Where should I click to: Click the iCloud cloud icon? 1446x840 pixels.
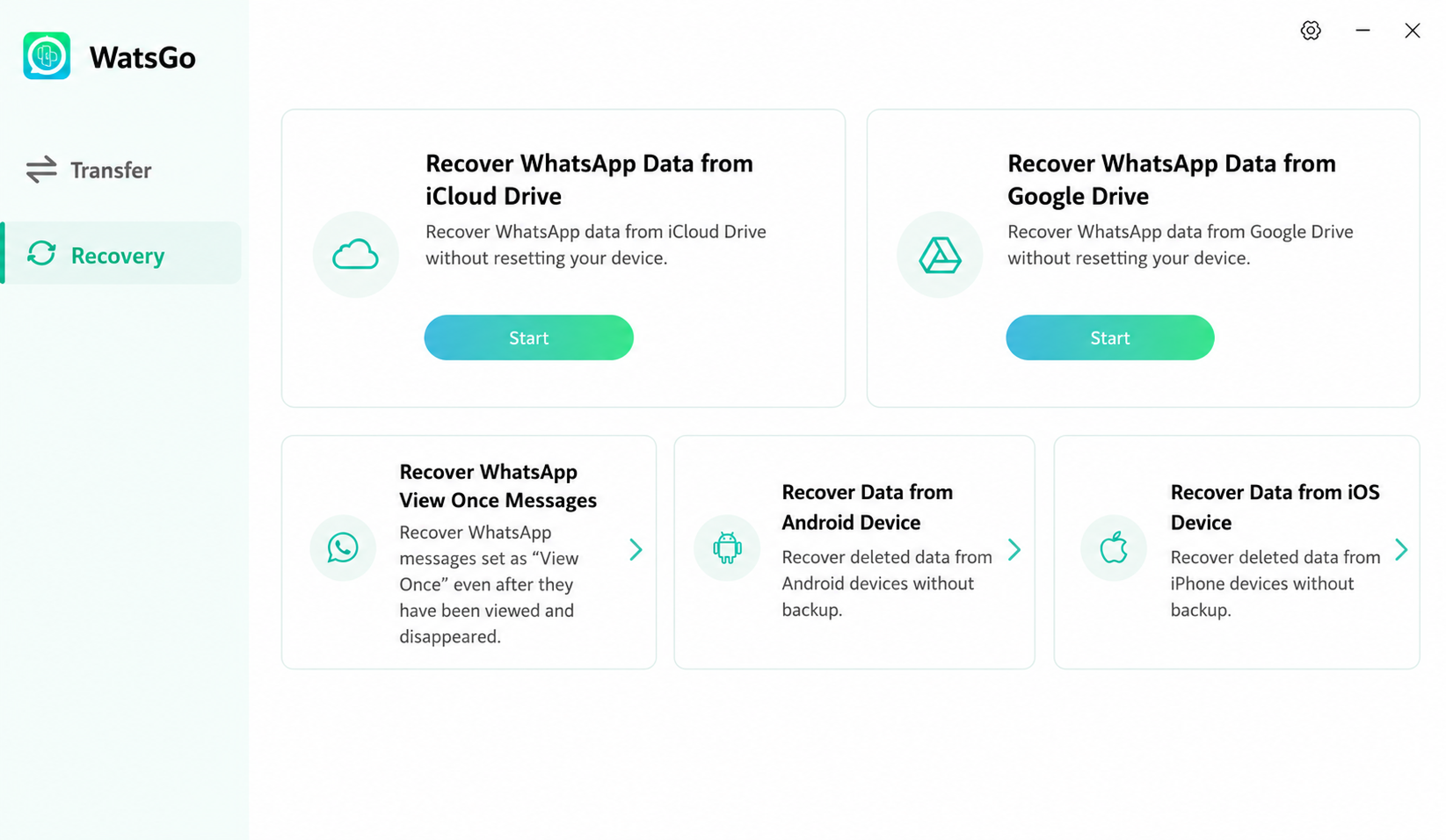[x=355, y=255]
